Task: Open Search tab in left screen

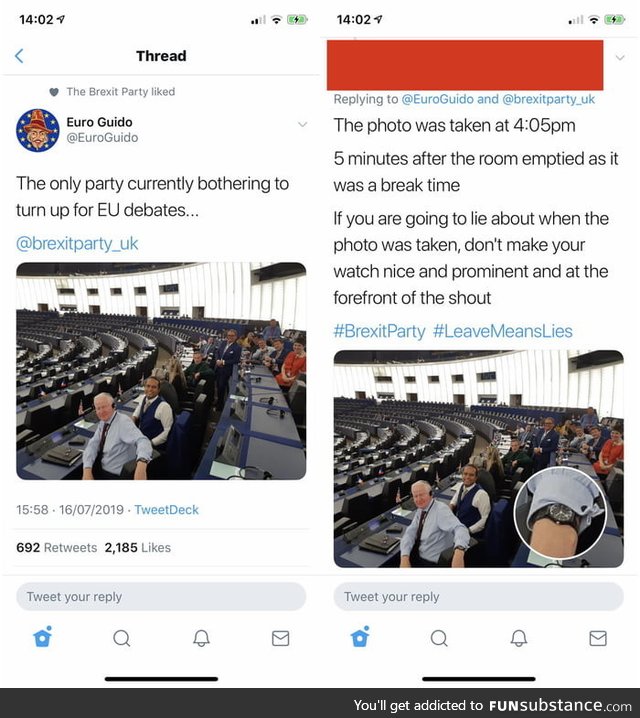Action: click(x=122, y=638)
